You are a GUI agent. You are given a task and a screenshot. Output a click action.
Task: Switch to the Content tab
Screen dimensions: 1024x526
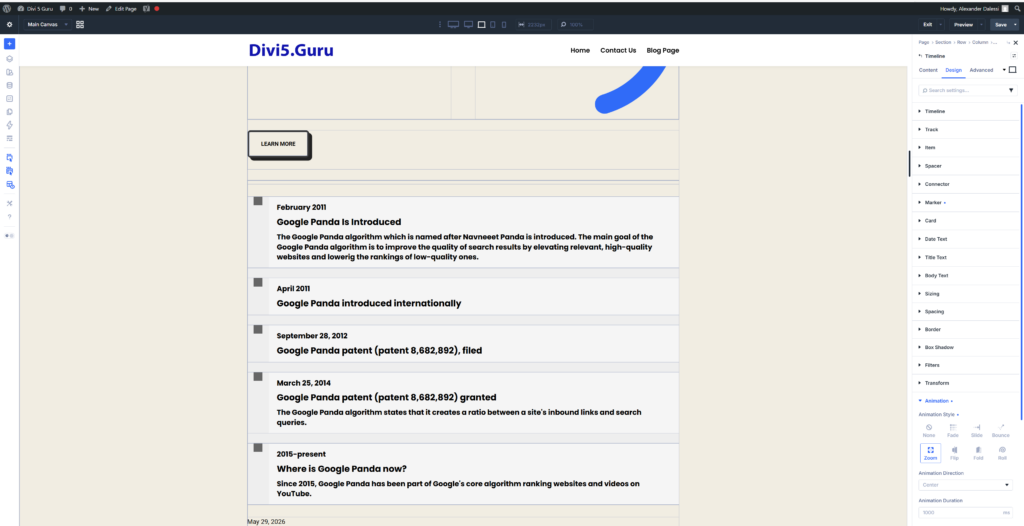[x=928, y=70]
